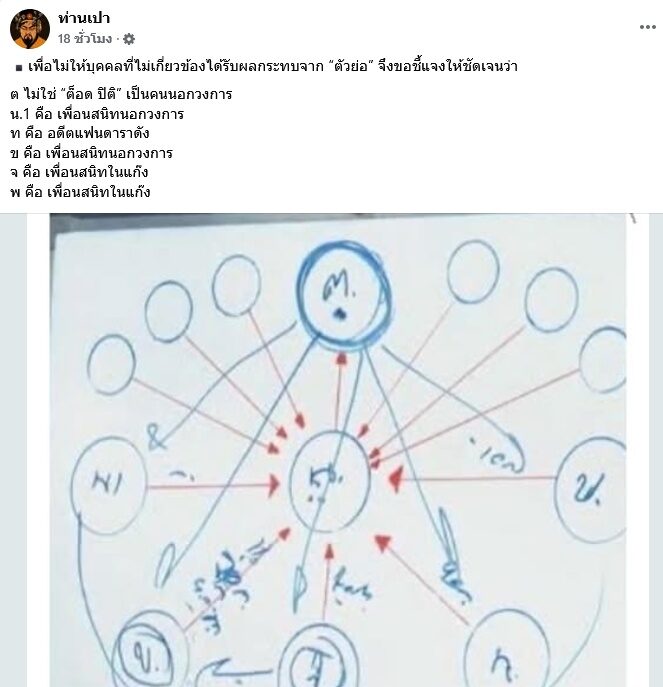The height and width of the screenshot is (687, 663).
Task: Click the privacy gear icon beside timestamp
Action: pos(129,39)
